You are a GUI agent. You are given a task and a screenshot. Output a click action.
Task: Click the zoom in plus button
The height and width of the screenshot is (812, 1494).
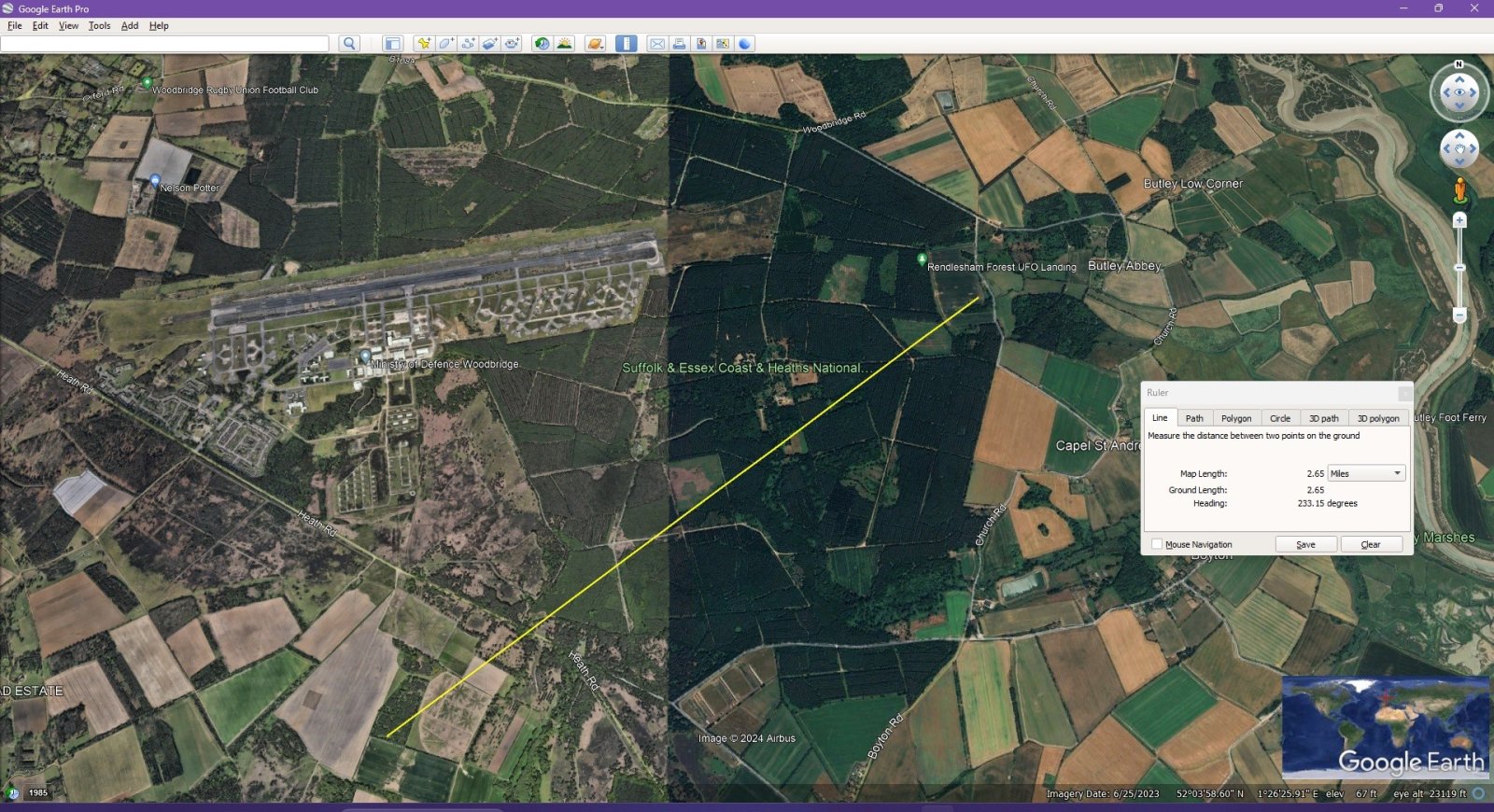(1459, 220)
